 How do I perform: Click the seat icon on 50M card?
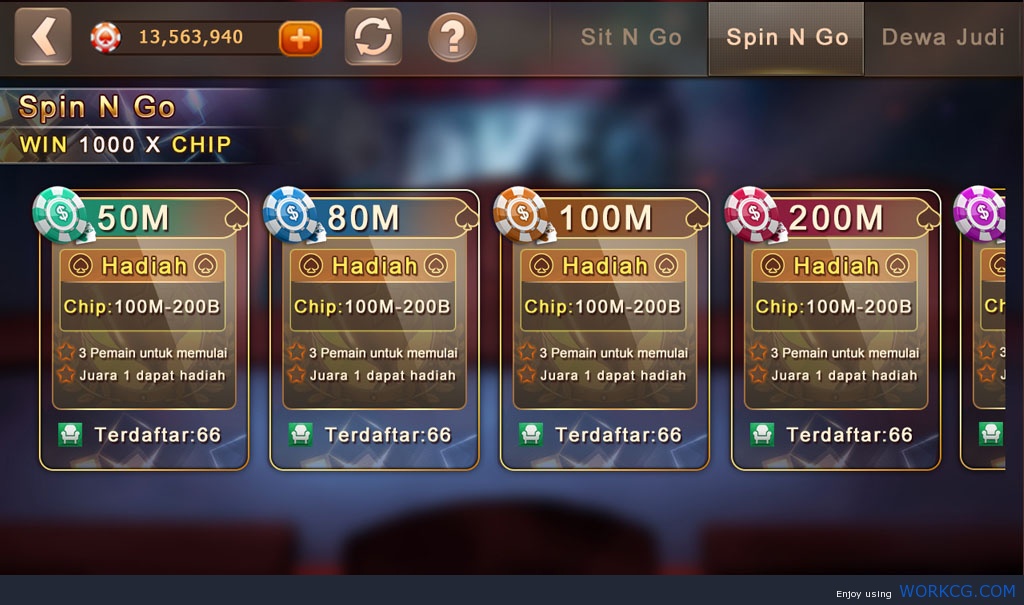pyautogui.click(x=70, y=434)
